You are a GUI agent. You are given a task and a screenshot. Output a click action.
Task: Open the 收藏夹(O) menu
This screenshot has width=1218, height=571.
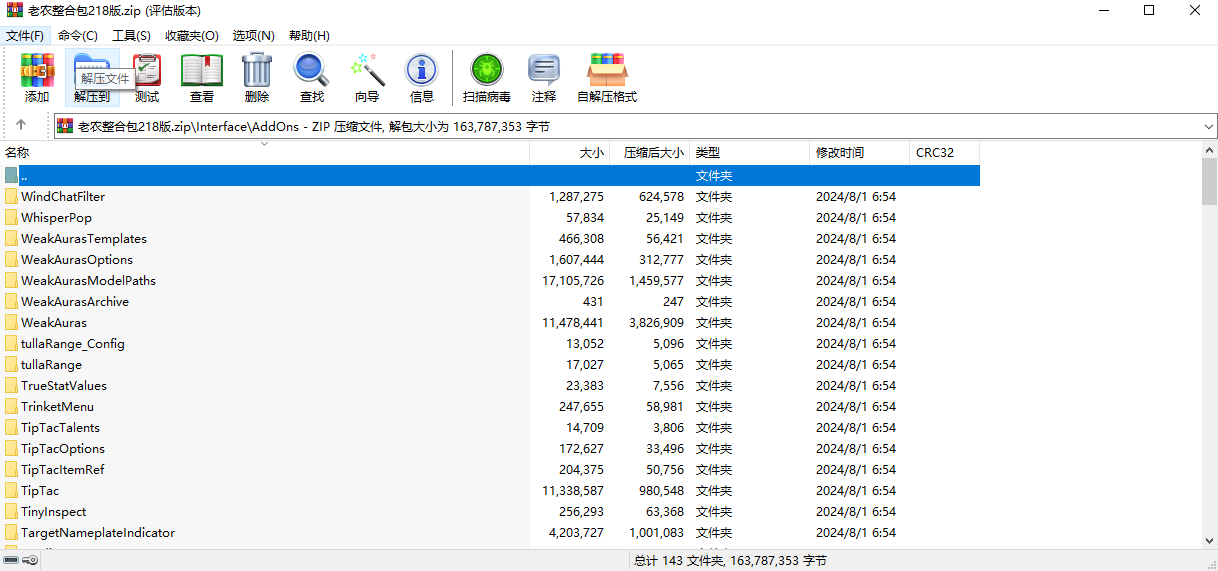192,35
